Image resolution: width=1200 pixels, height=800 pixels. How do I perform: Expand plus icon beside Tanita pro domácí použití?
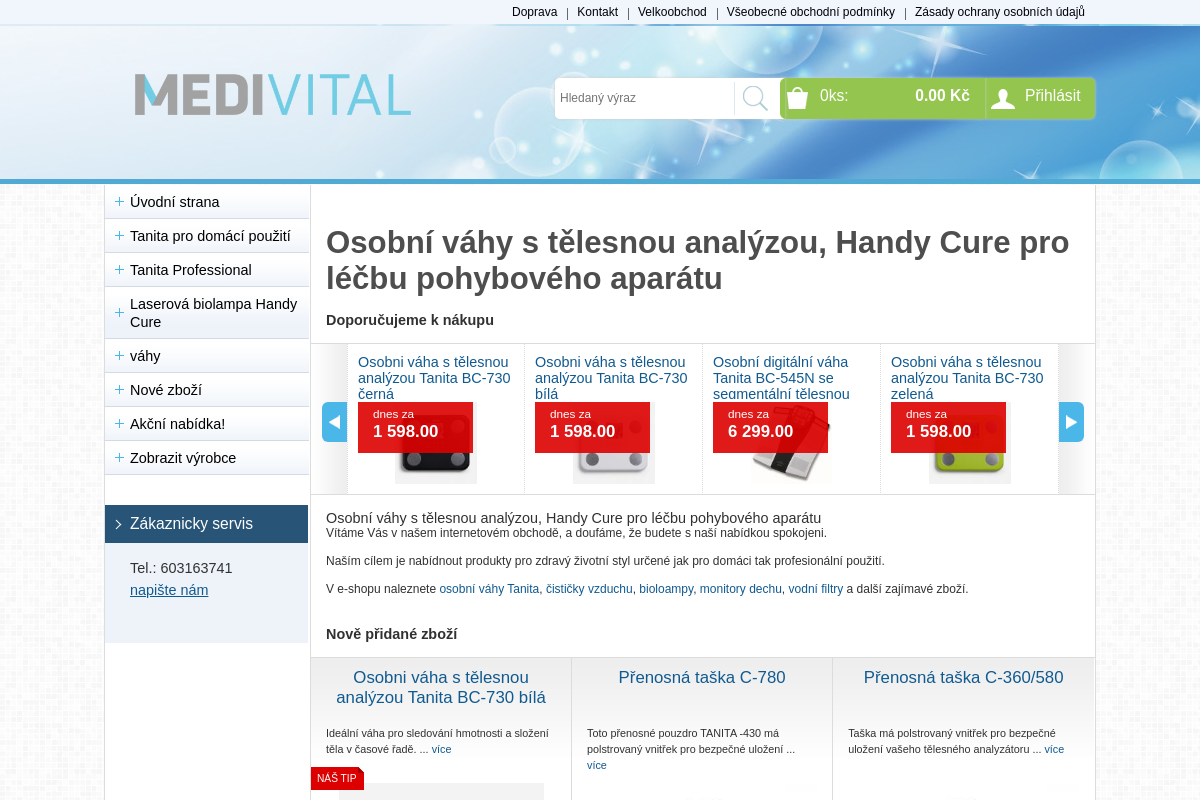[x=119, y=235]
